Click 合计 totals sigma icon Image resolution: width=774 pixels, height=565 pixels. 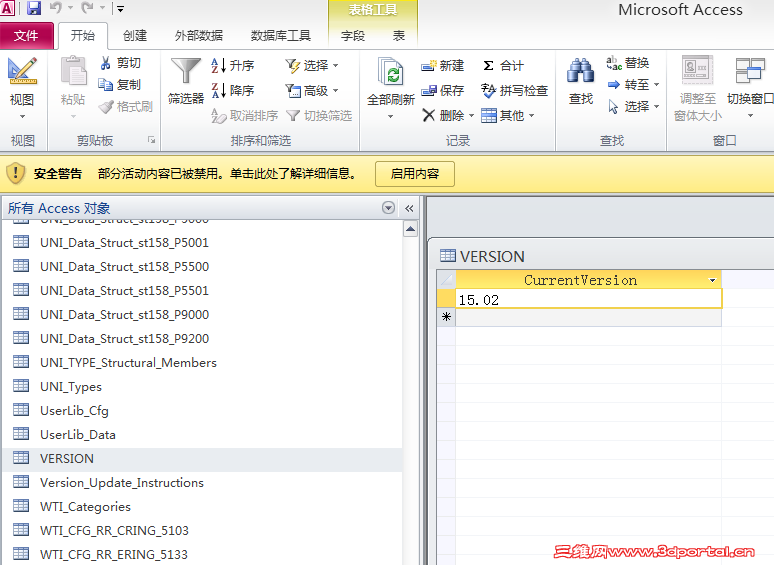click(488, 66)
